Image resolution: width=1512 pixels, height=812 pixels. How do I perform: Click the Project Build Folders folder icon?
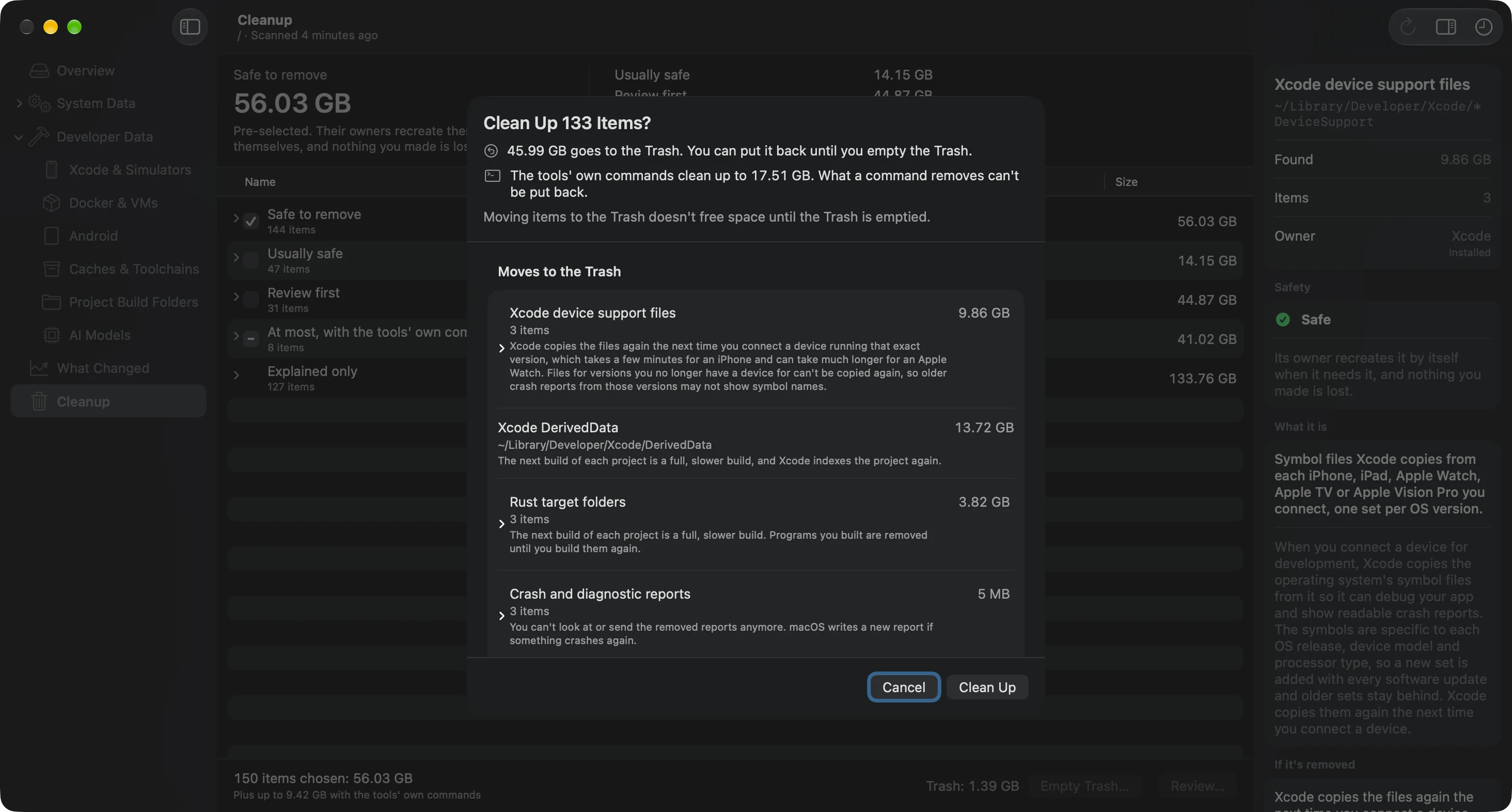[x=52, y=302]
